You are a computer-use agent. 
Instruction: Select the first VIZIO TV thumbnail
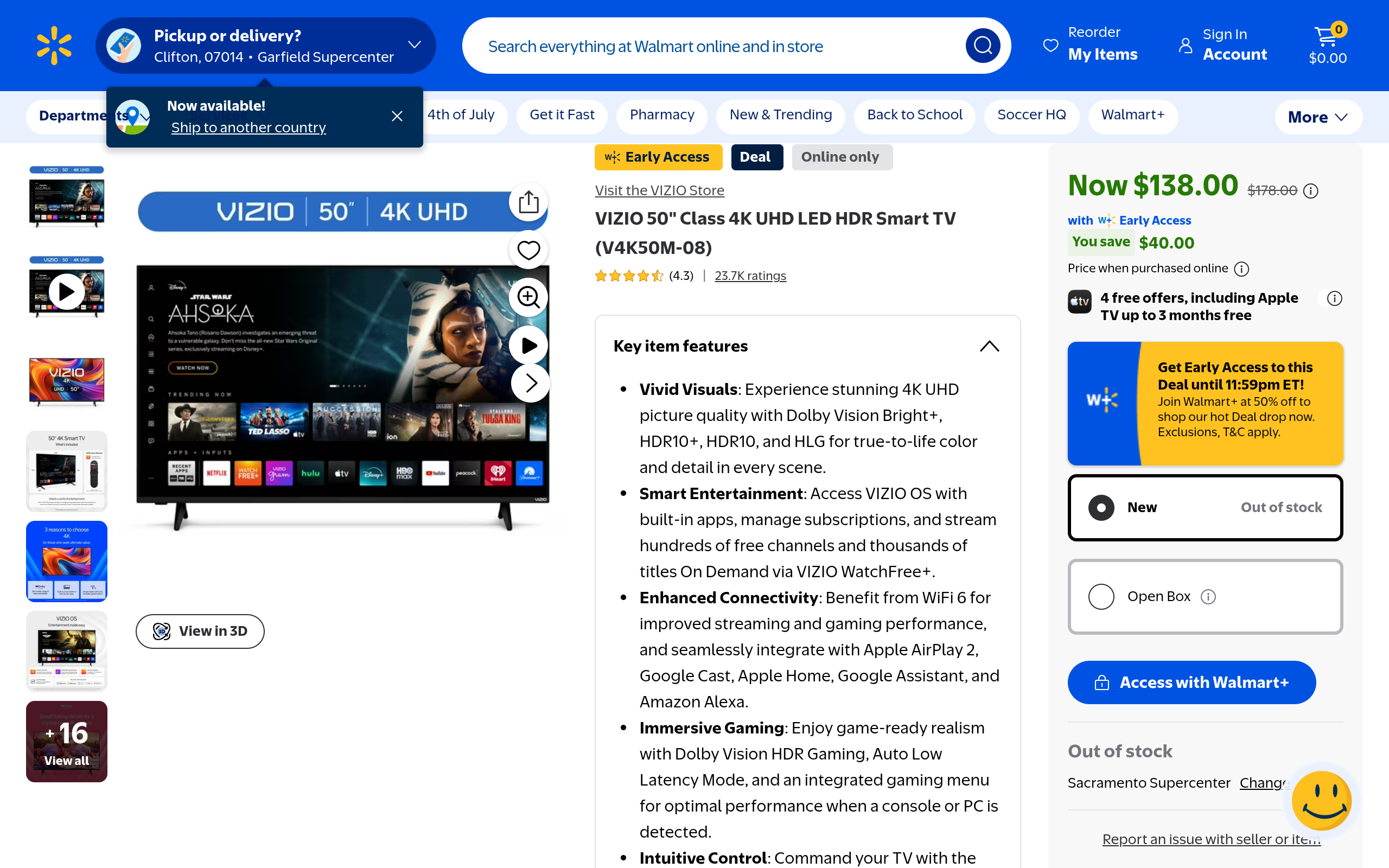coord(67,197)
